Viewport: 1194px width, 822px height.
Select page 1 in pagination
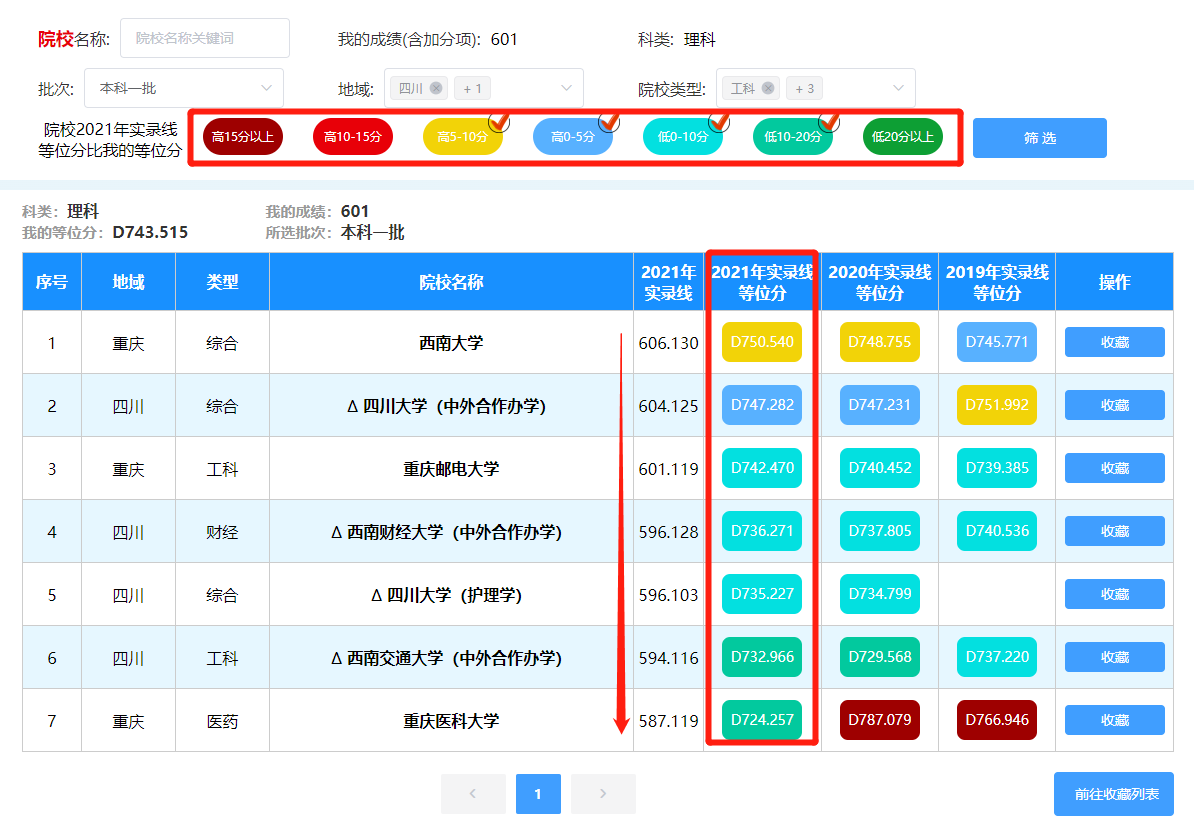538,794
